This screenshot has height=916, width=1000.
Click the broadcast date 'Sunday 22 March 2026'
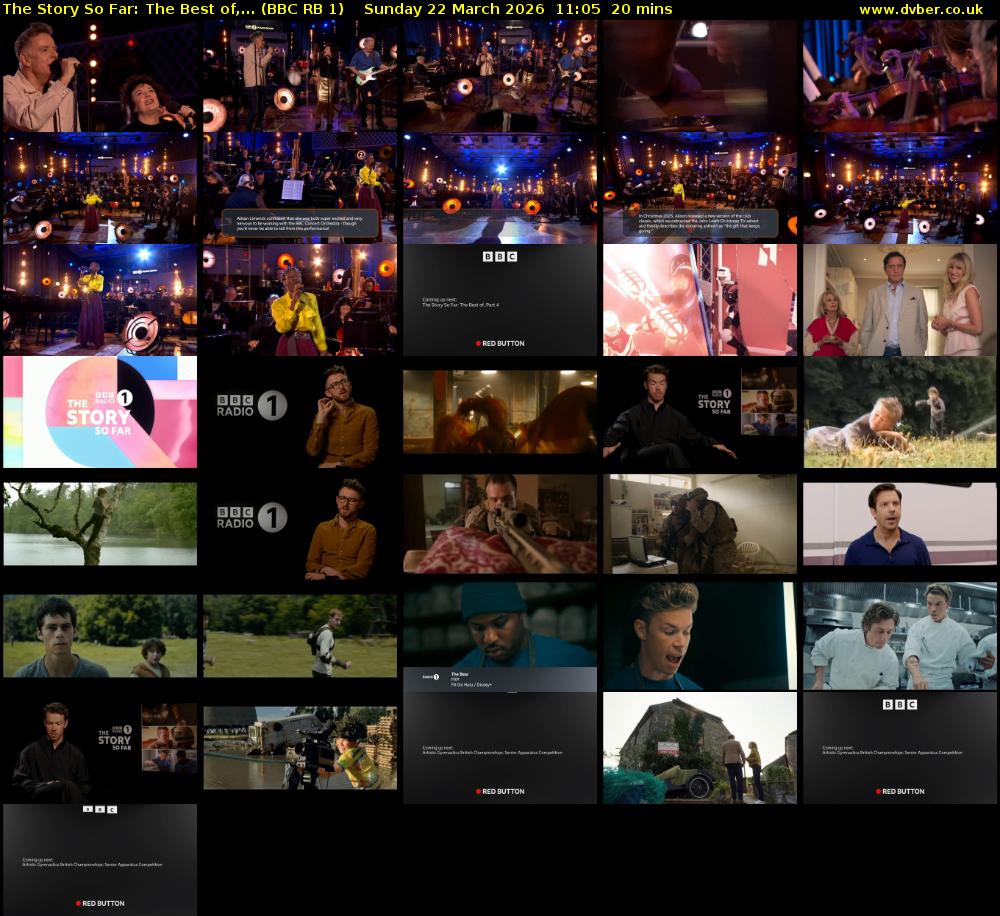[454, 9]
